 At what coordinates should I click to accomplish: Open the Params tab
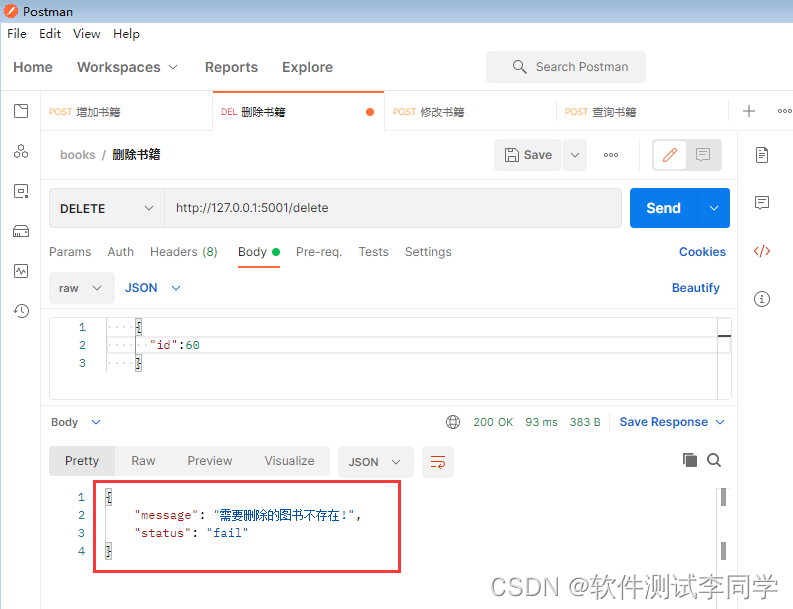(x=70, y=252)
